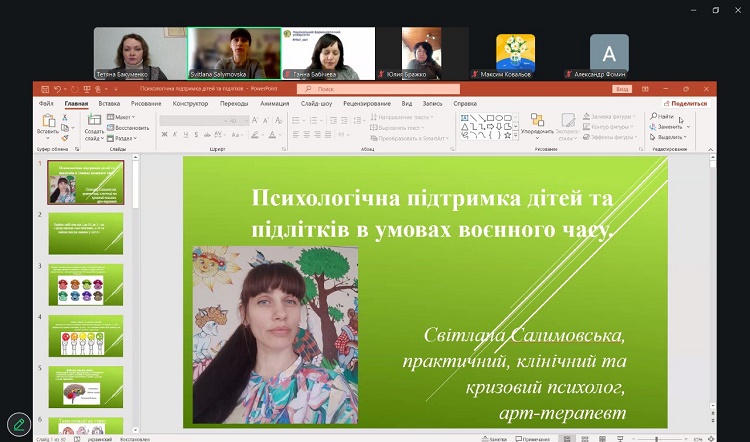Click the Share (Поделиться) button

pos(686,103)
